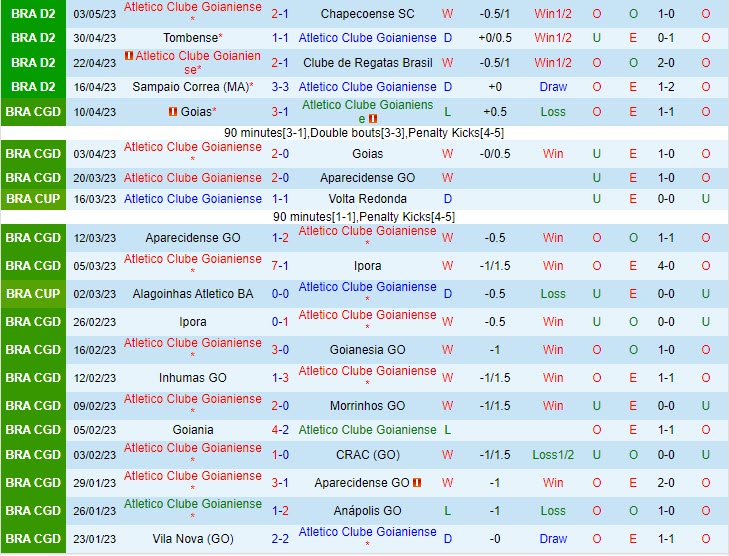729x556 pixels.
Task: Click the half-time score 1-2 on Sampaio Correa row
Action: click(x=666, y=87)
